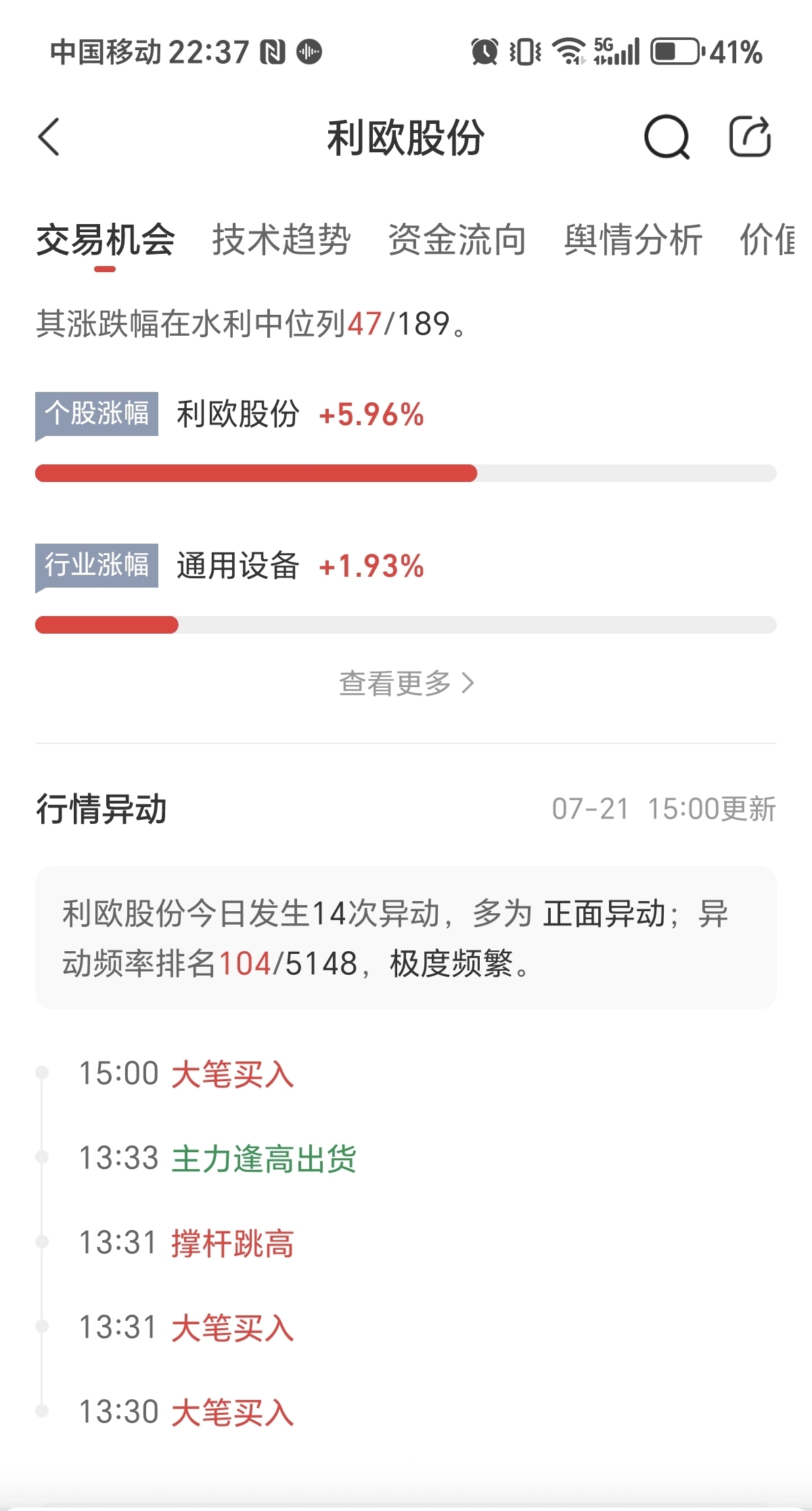Open the 15:00 大笔买入 event
Image resolution: width=812 pixels, height=1511 pixels.
click(187, 1074)
